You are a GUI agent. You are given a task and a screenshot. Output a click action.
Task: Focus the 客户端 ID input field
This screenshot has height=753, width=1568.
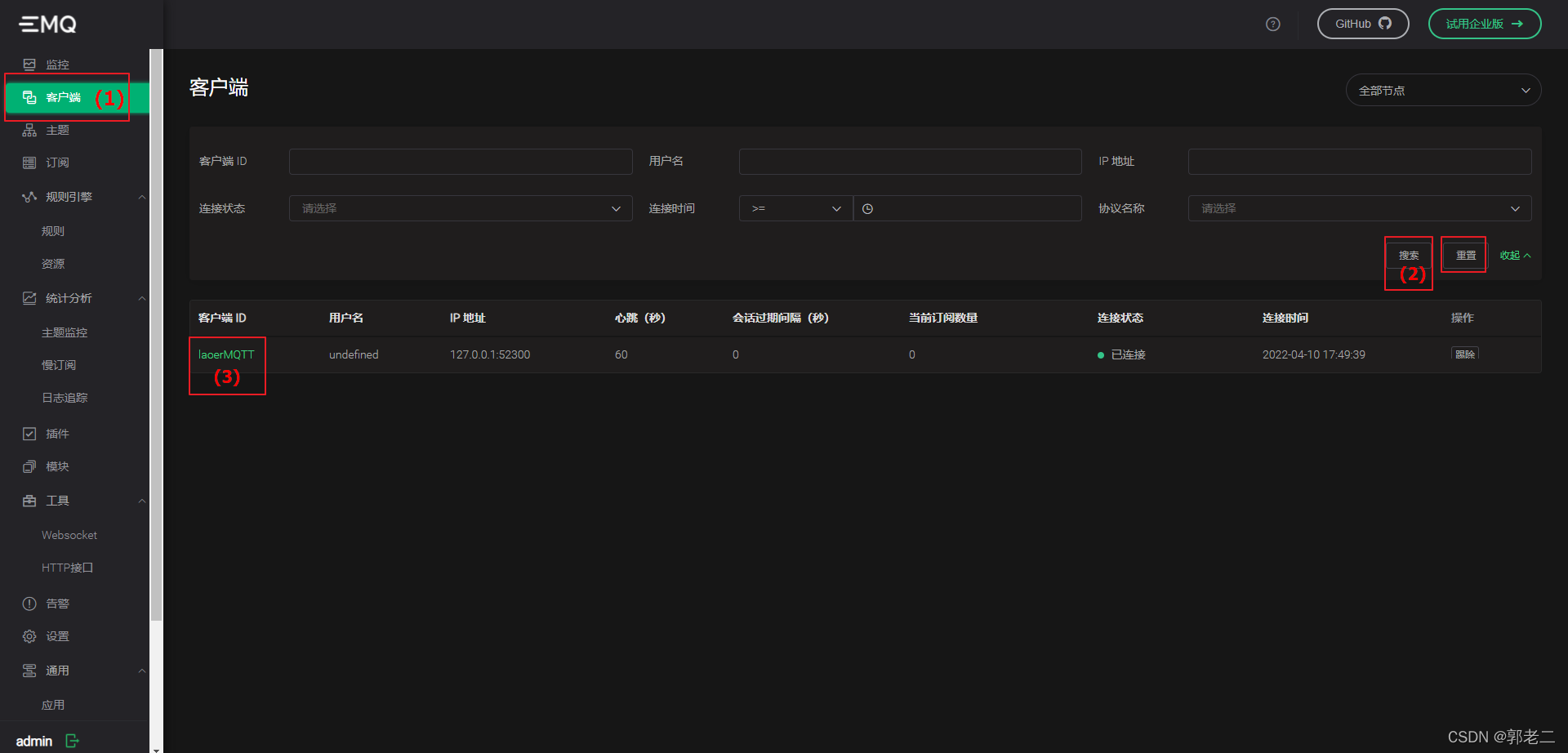click(461, 161)
